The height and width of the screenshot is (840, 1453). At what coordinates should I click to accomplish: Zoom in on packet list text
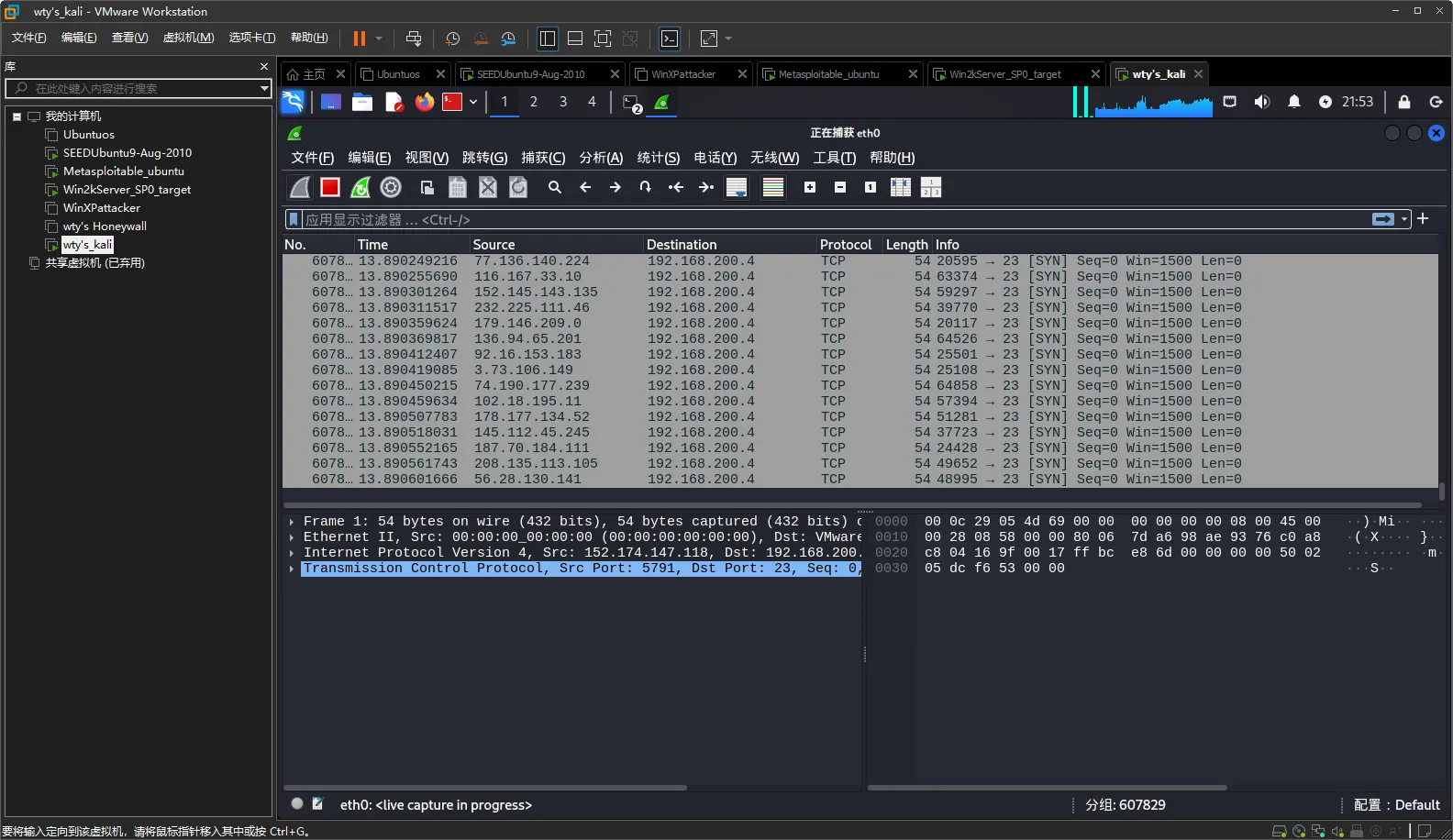pyautogui.click(x=810, y=187)
